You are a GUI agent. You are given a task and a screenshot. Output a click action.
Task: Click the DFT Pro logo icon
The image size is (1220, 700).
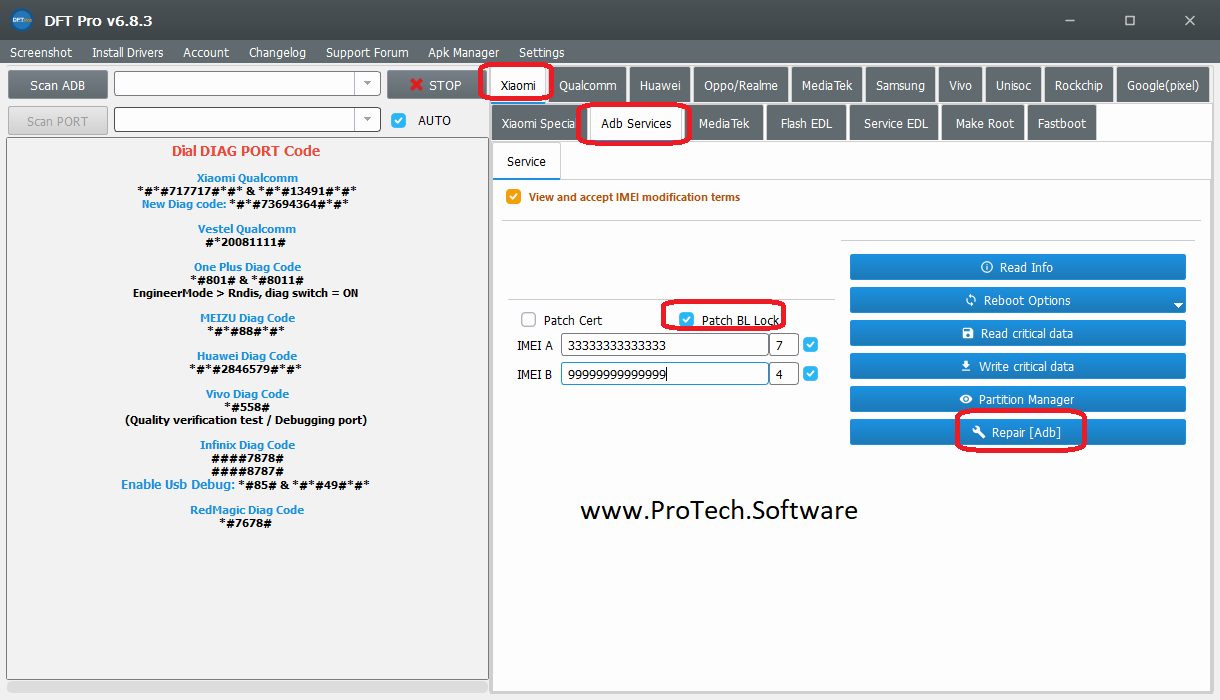click(x=21, y=20)
